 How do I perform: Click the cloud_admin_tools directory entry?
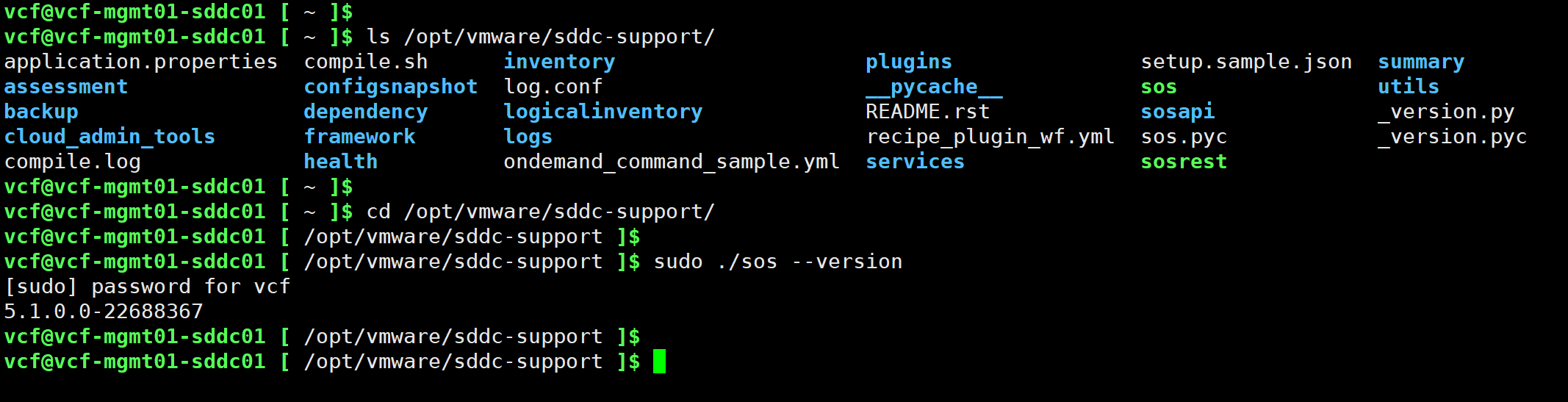tap(109, 137)
